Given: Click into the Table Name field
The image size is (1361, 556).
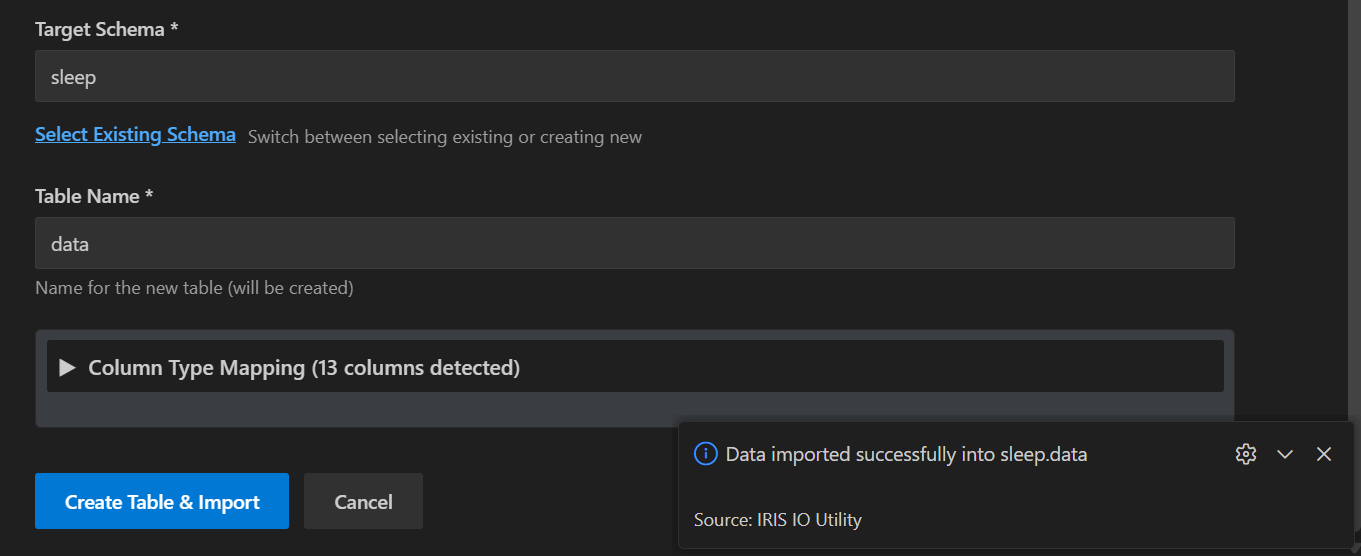Looking at the screenshot, I should [x=634, y=243].
